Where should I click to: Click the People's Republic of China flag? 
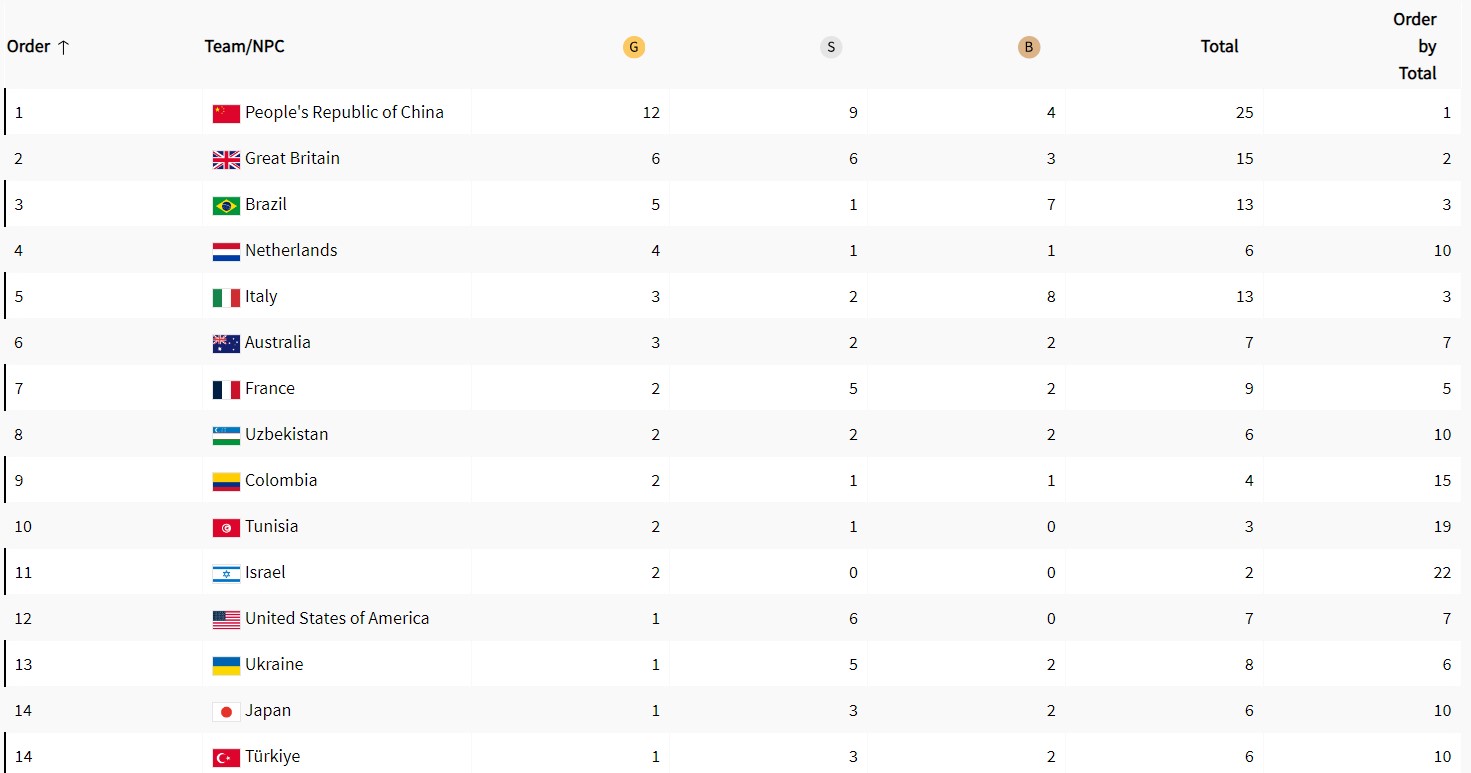[226, 113]
